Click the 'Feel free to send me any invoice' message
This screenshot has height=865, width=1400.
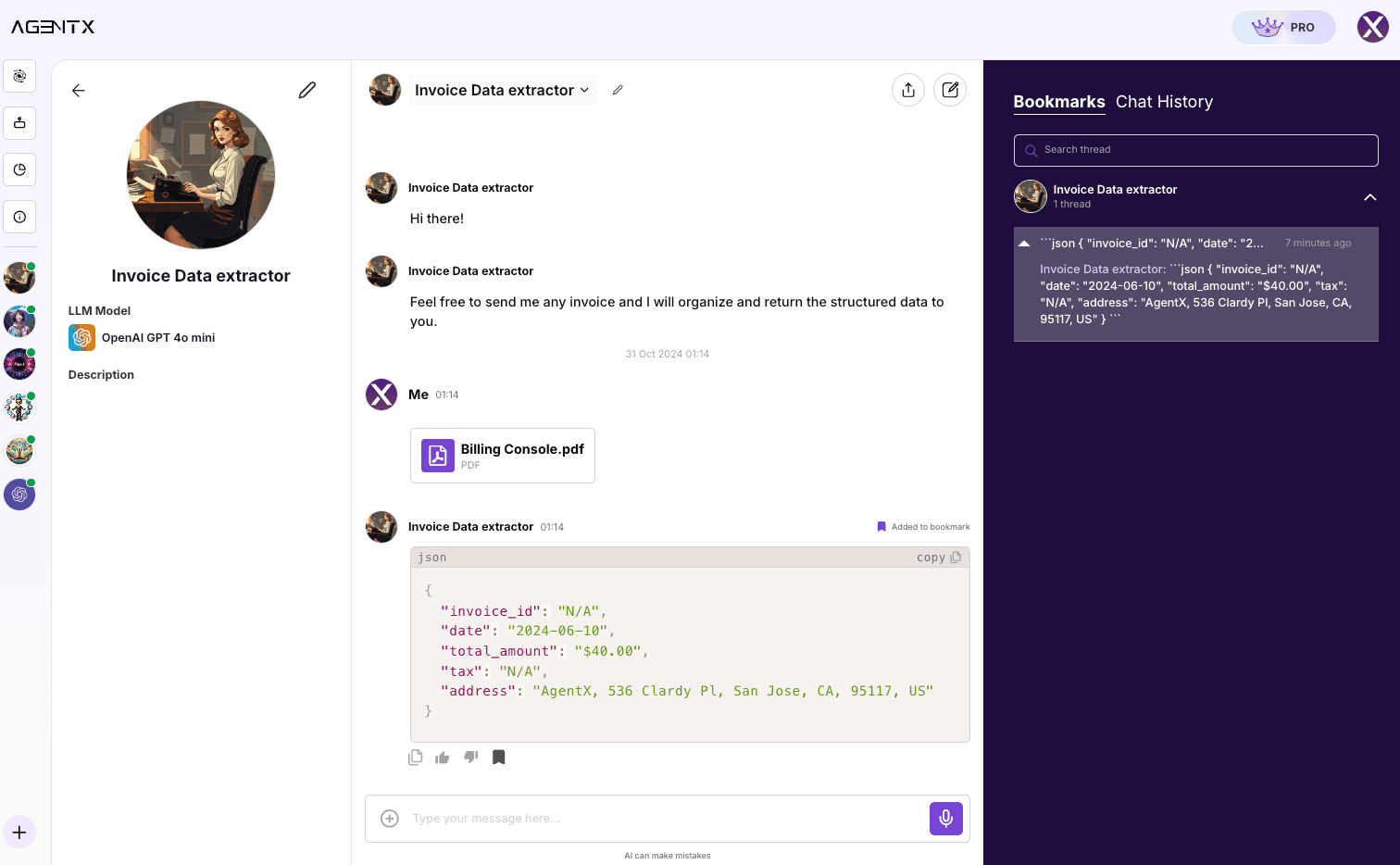coord(677,312)
